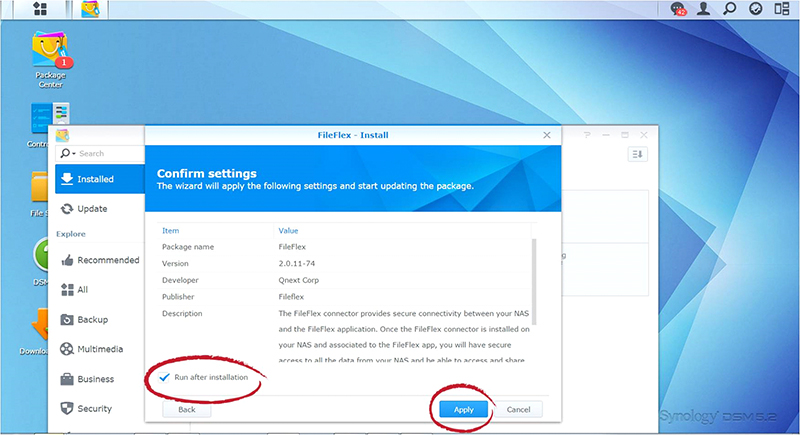The image size is (800, 435).
Task: Click the taskbar search magnifier icon
Action: (730, 9)
